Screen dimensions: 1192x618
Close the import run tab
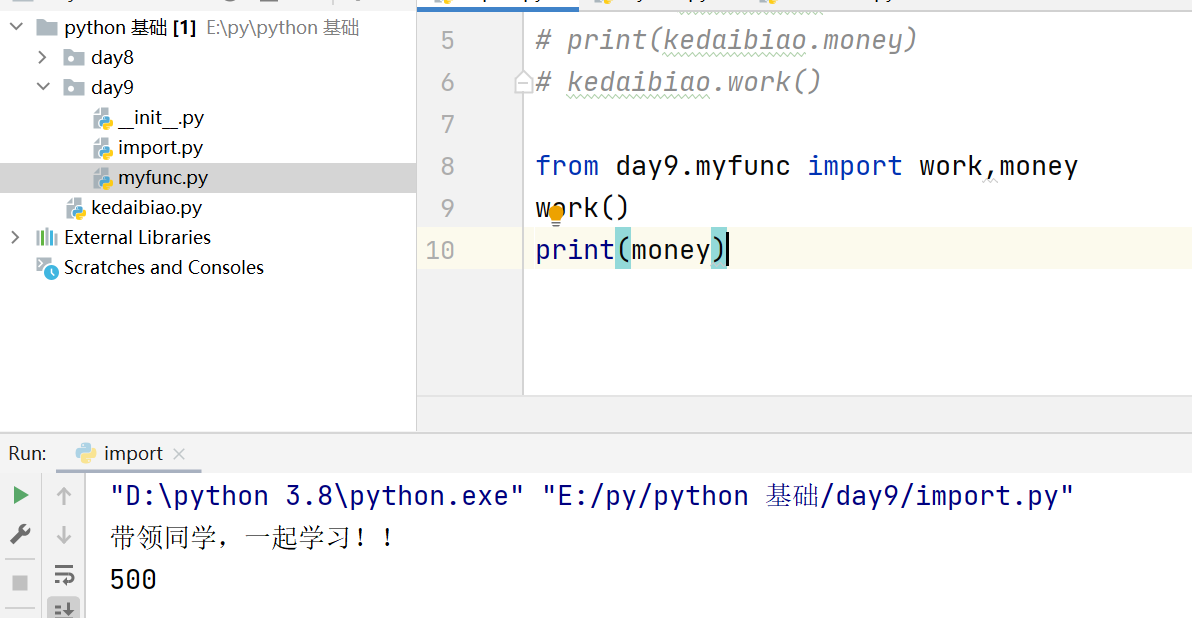pos(180,454)
